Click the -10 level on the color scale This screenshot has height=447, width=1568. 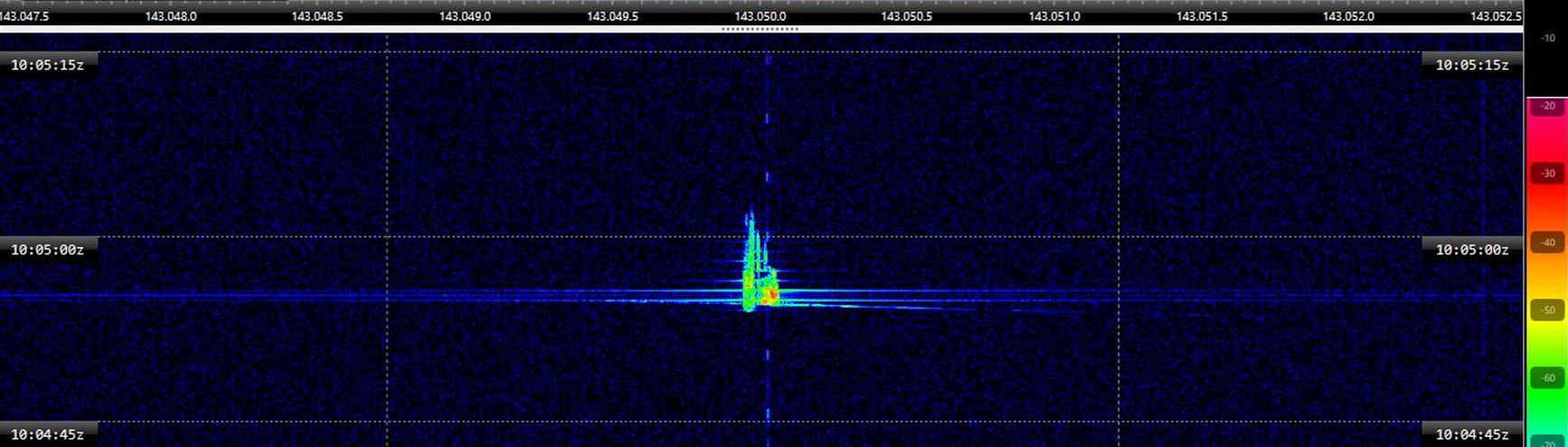point(1547,38)
